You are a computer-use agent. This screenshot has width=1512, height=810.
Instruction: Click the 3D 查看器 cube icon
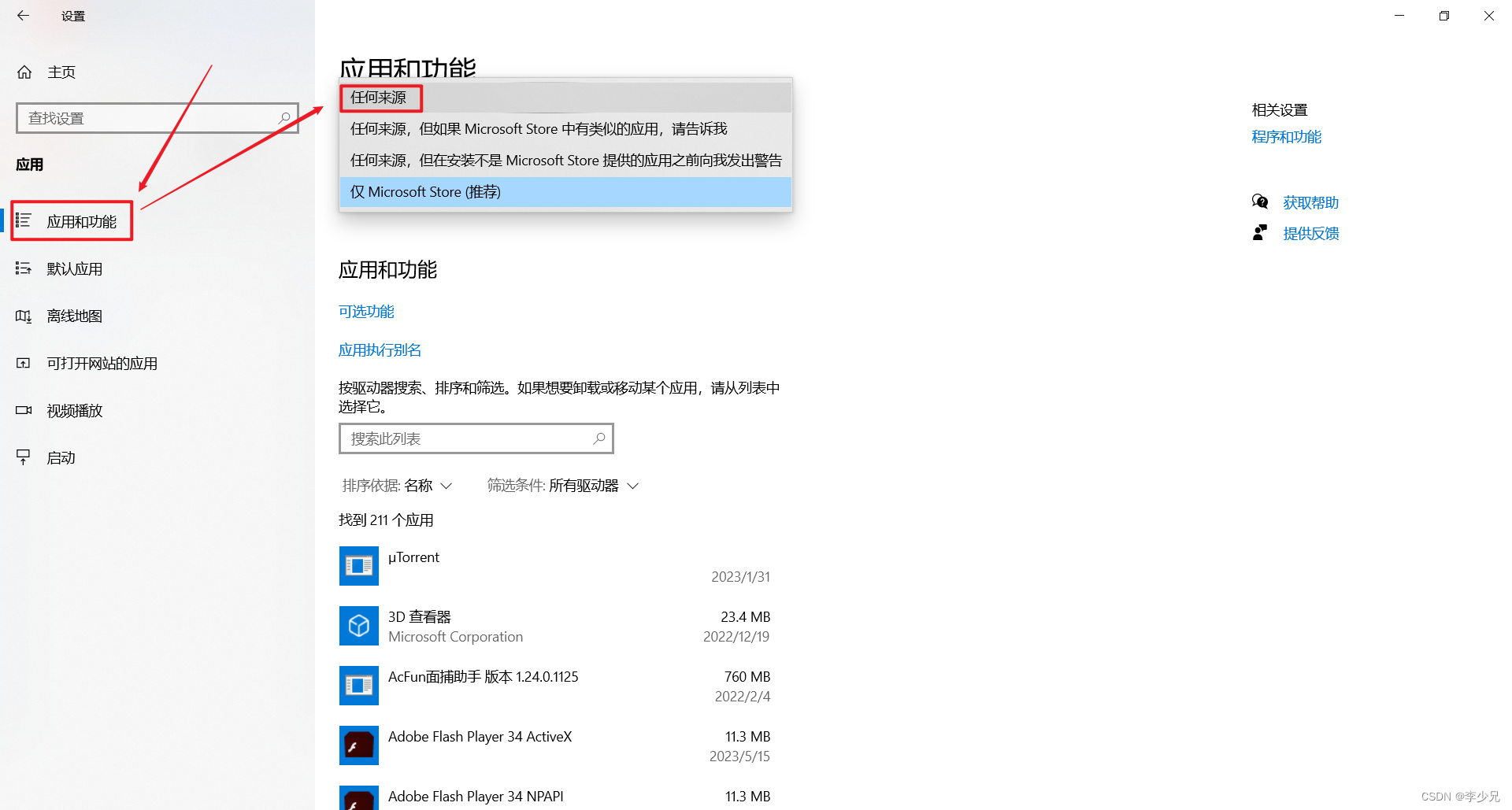coord(359,626)
